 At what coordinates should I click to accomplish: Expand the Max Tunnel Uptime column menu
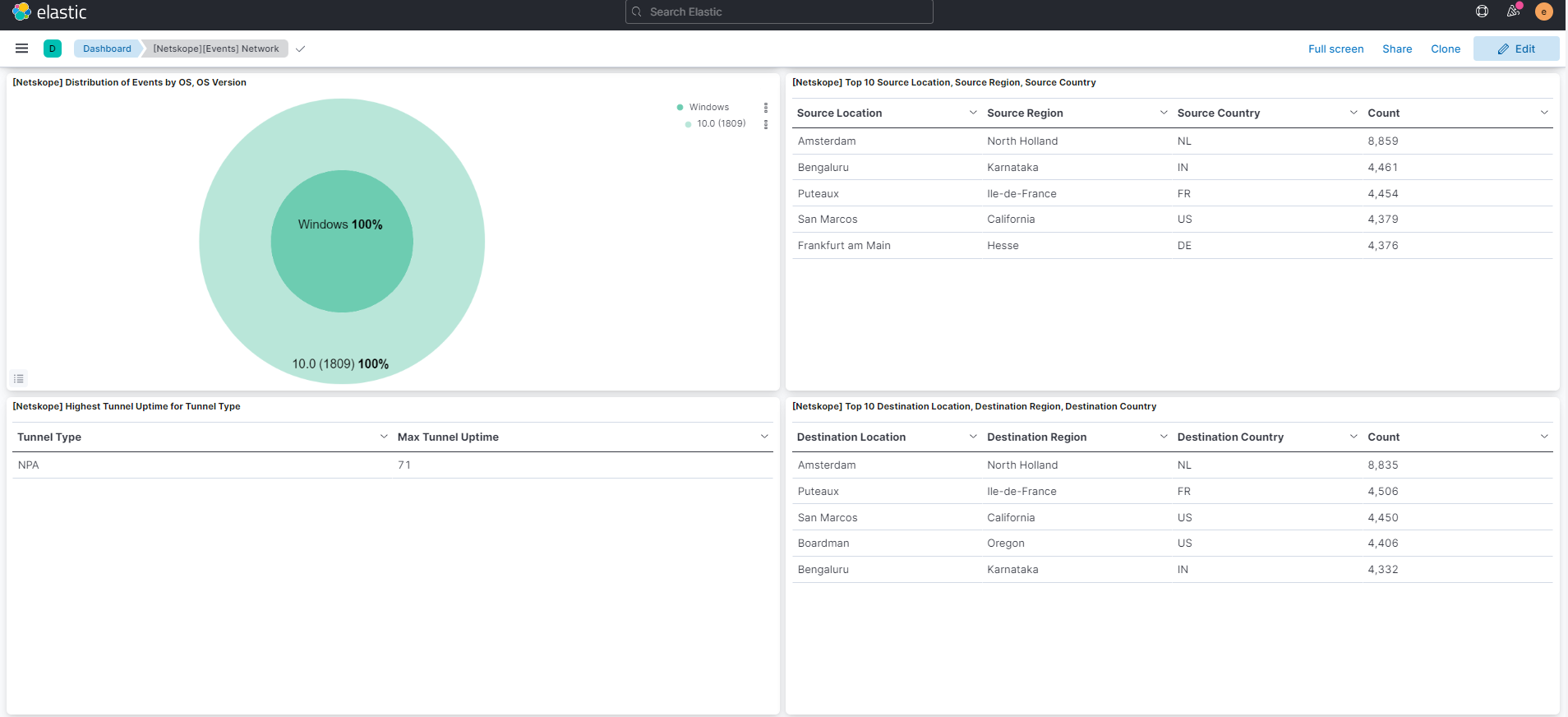[764, 437]
